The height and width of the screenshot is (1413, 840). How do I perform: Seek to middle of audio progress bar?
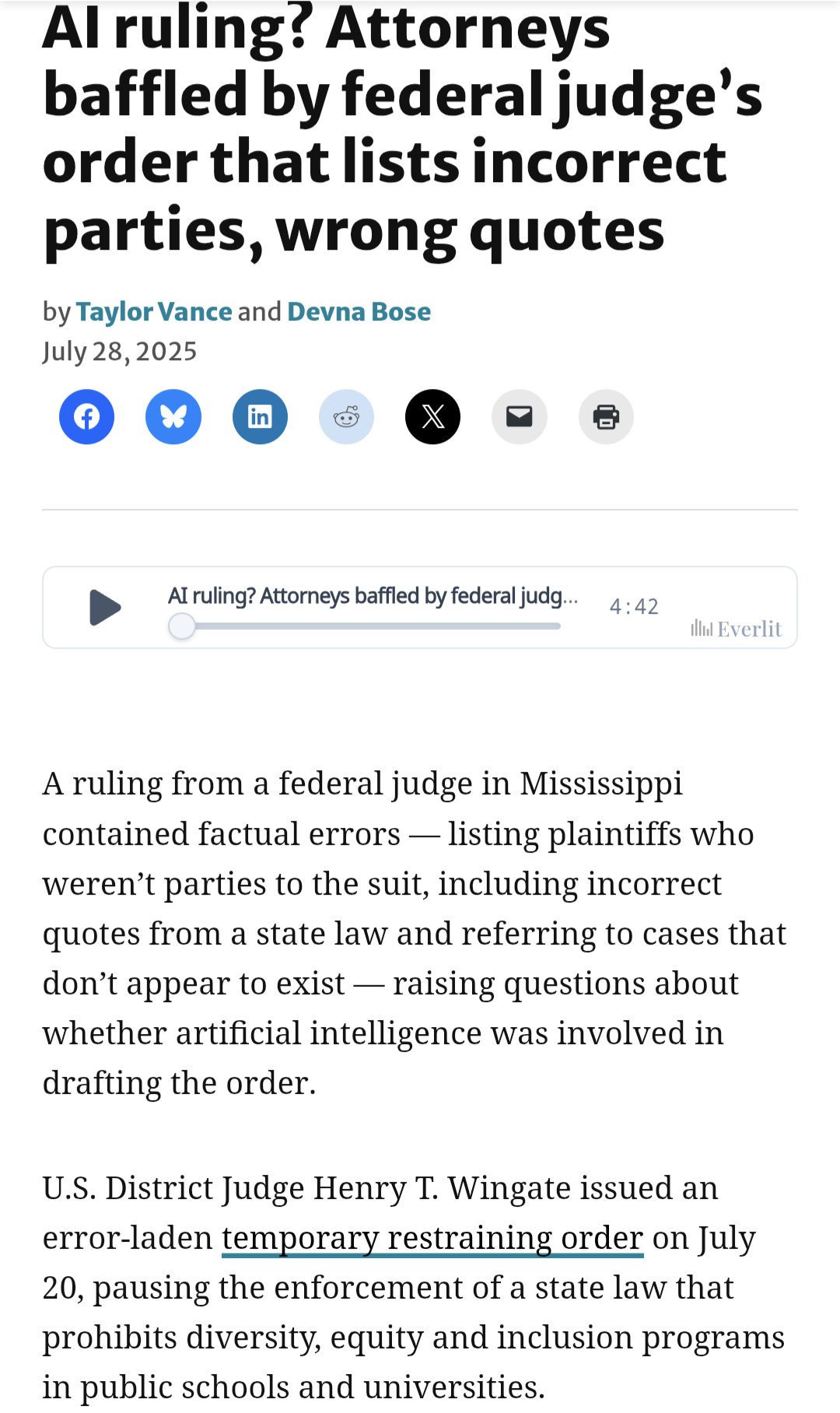pos(365,626)
